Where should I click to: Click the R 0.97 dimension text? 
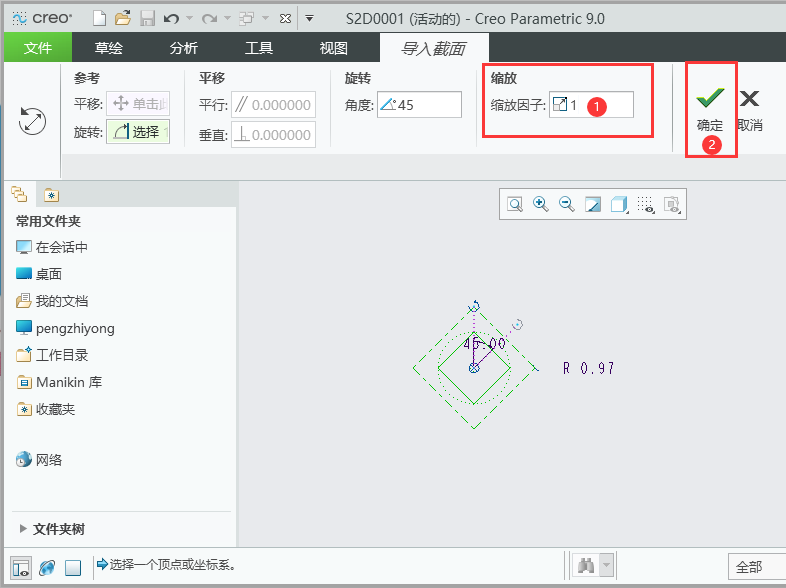(x=588, y=368)
